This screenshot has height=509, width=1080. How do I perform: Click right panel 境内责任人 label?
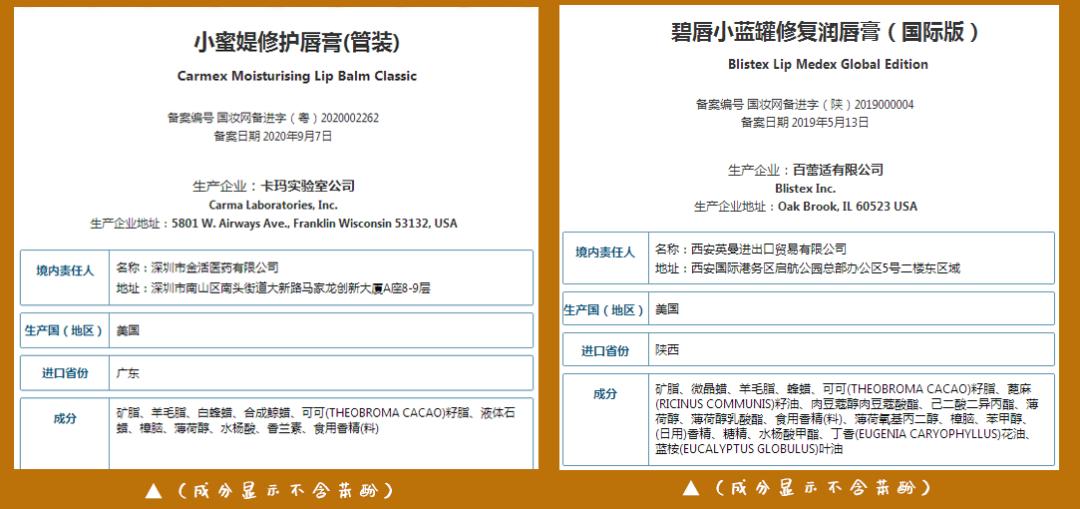[605, 253]
